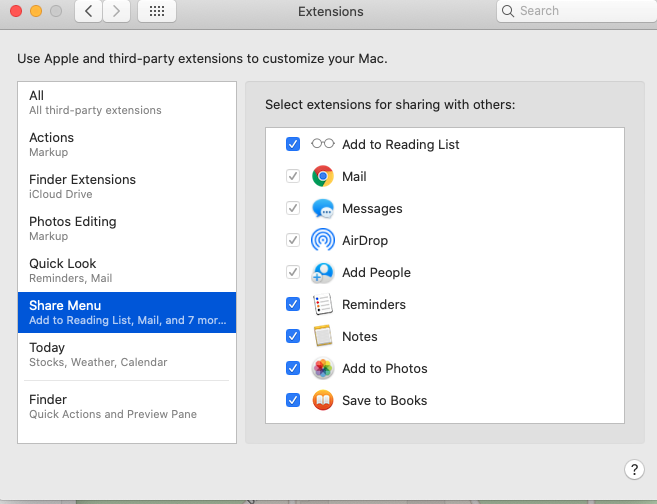Open the help question mark button
This screenshot has height=504, width=657.
click(634, 469)
